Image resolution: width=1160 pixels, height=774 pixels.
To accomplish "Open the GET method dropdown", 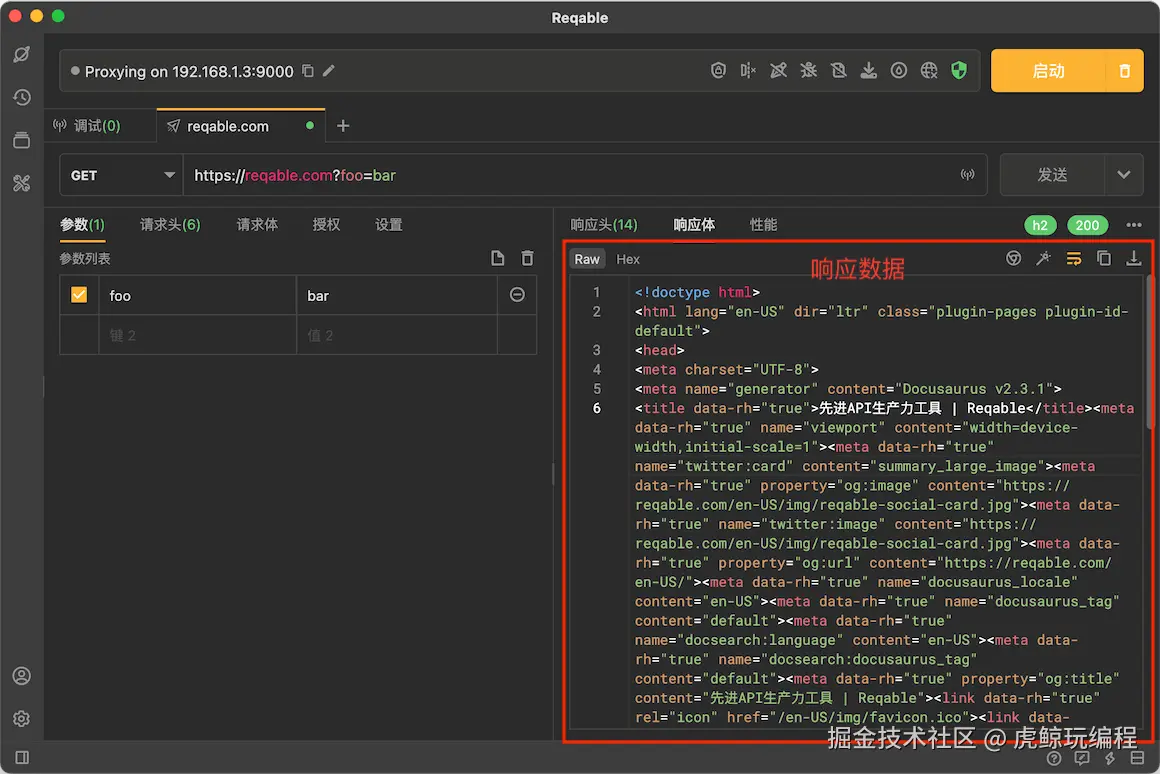I will [120, 174].
